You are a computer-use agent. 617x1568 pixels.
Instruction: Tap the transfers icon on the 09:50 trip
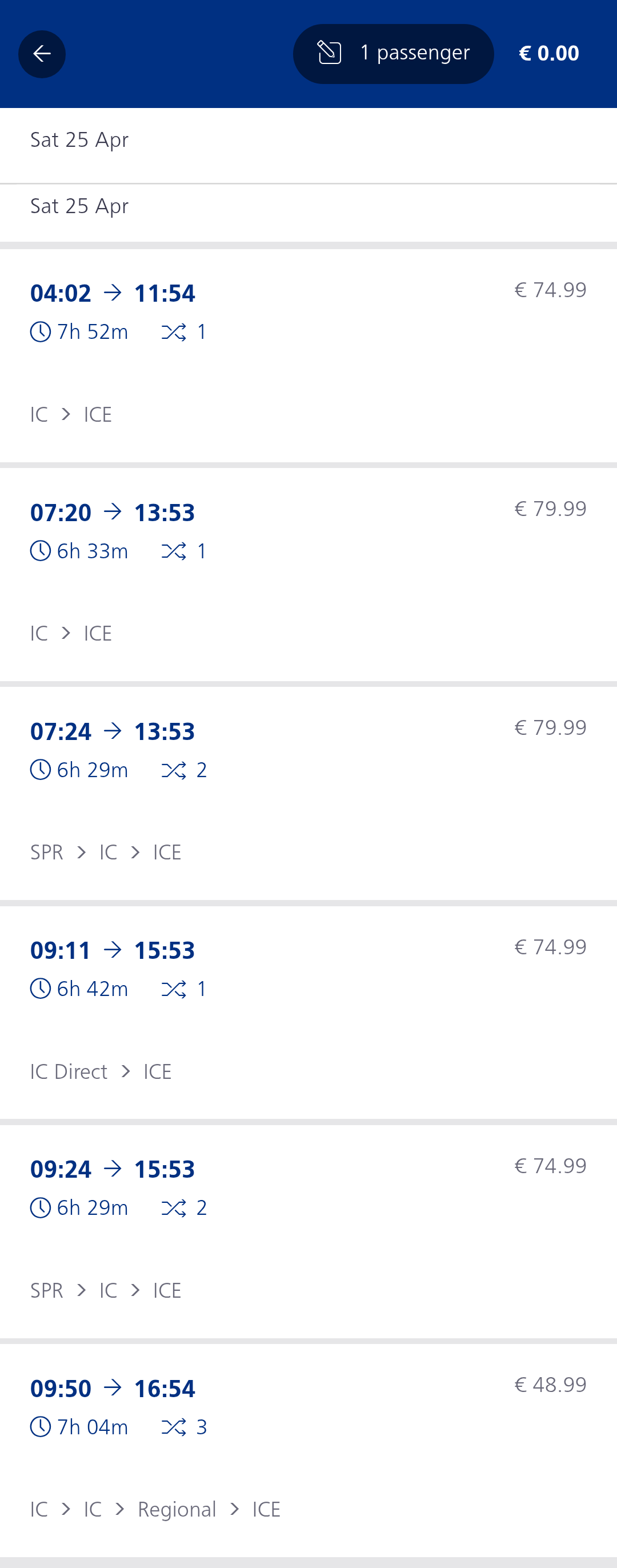click(174, 1427)
